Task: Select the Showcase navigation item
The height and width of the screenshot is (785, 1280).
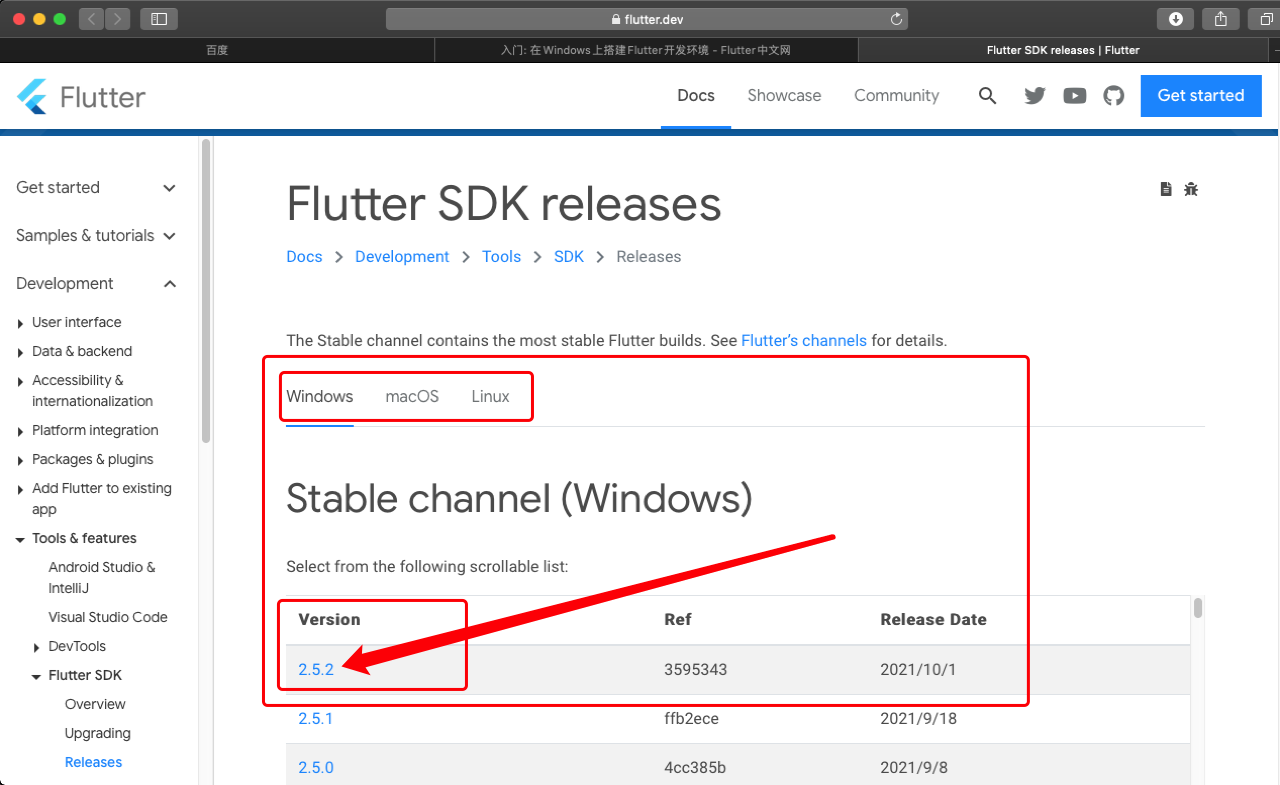Action: (x=784, y=96)
